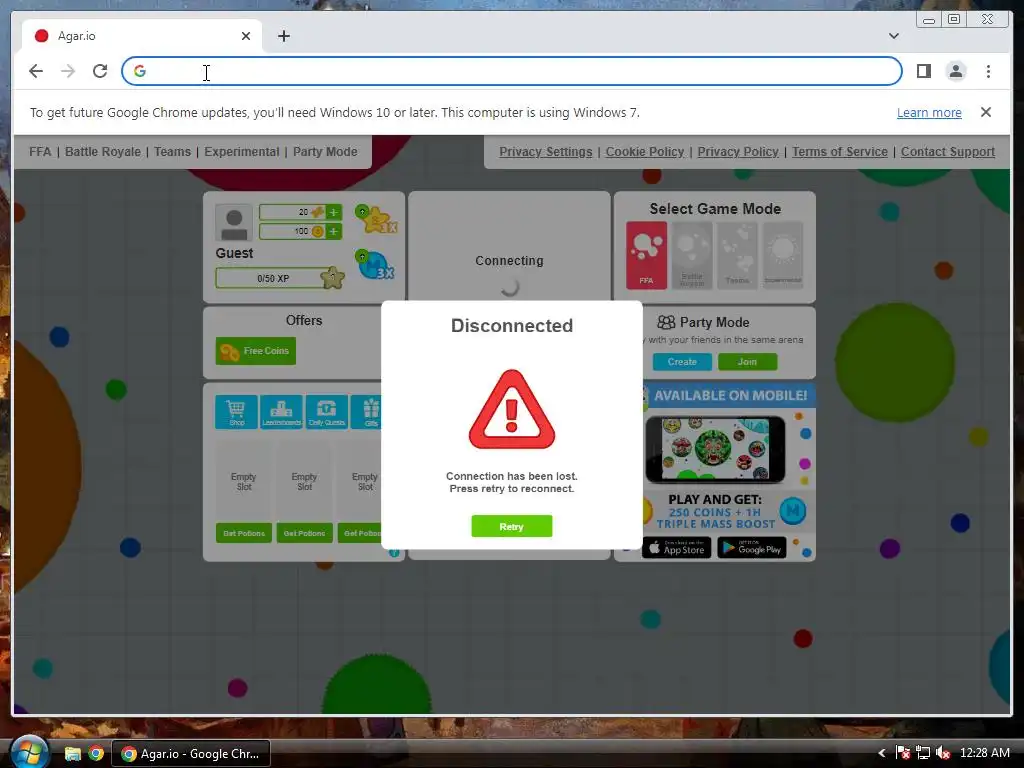
Task: Click the pinned Chrome taskbar icon
Action: click(x=96, y=754)
